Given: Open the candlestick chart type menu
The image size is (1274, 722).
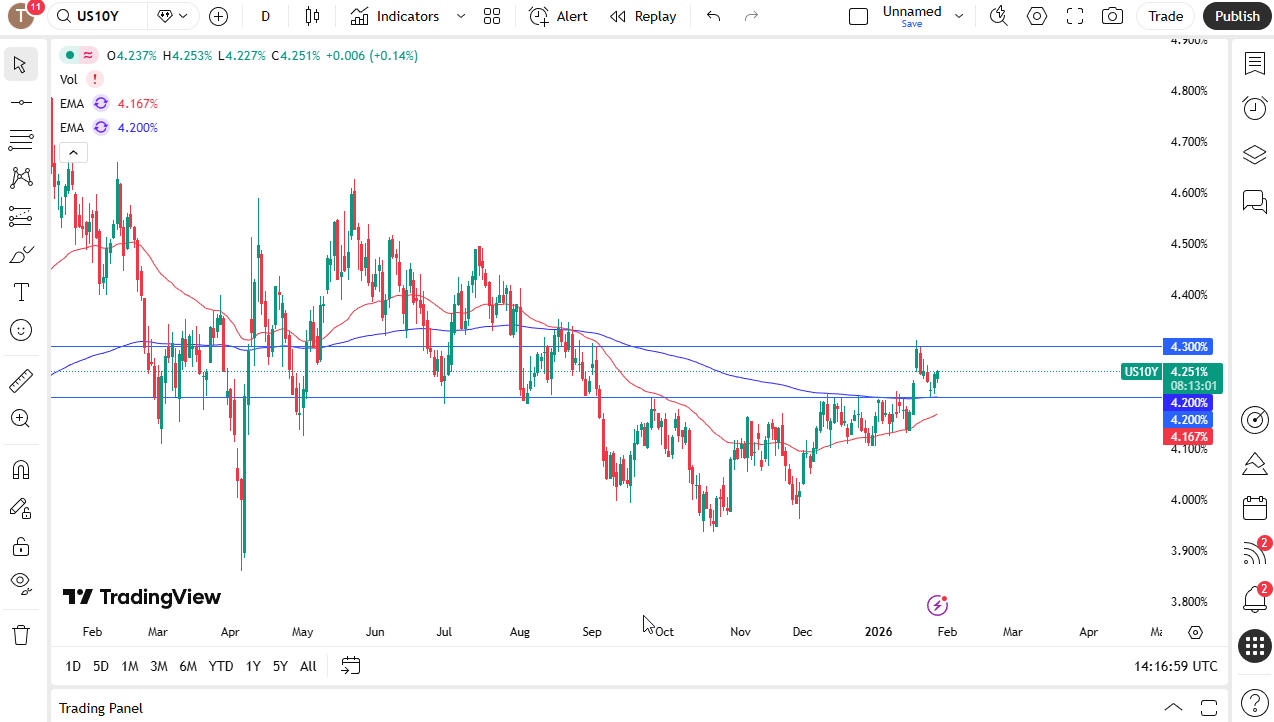Looking at the screenshot, I should point(312,16).
